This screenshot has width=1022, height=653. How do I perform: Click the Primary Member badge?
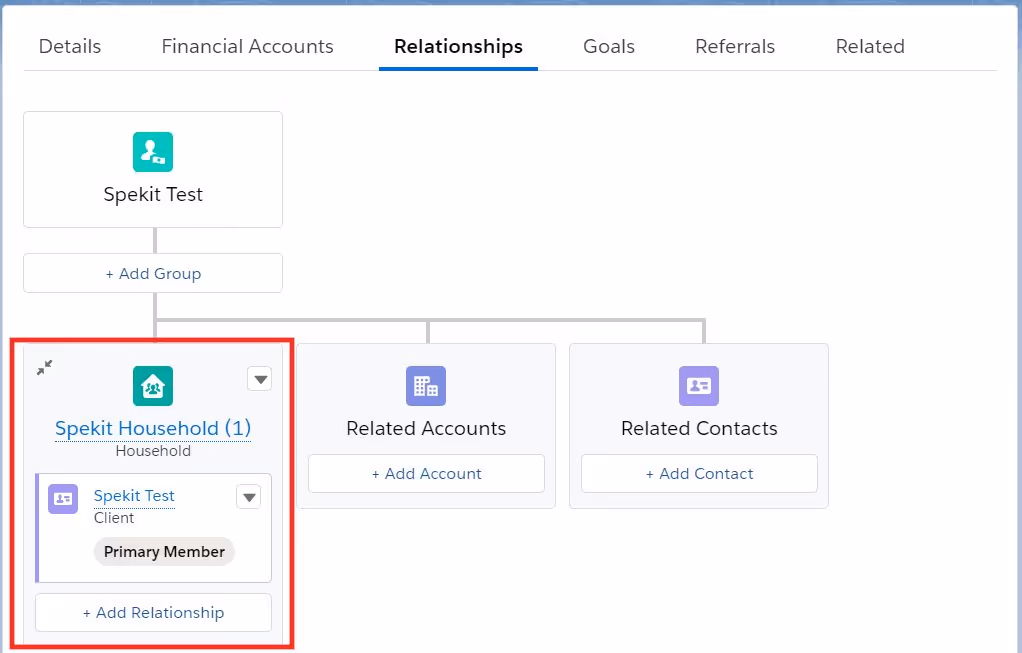pyautogui.click(x=164, y=551)
